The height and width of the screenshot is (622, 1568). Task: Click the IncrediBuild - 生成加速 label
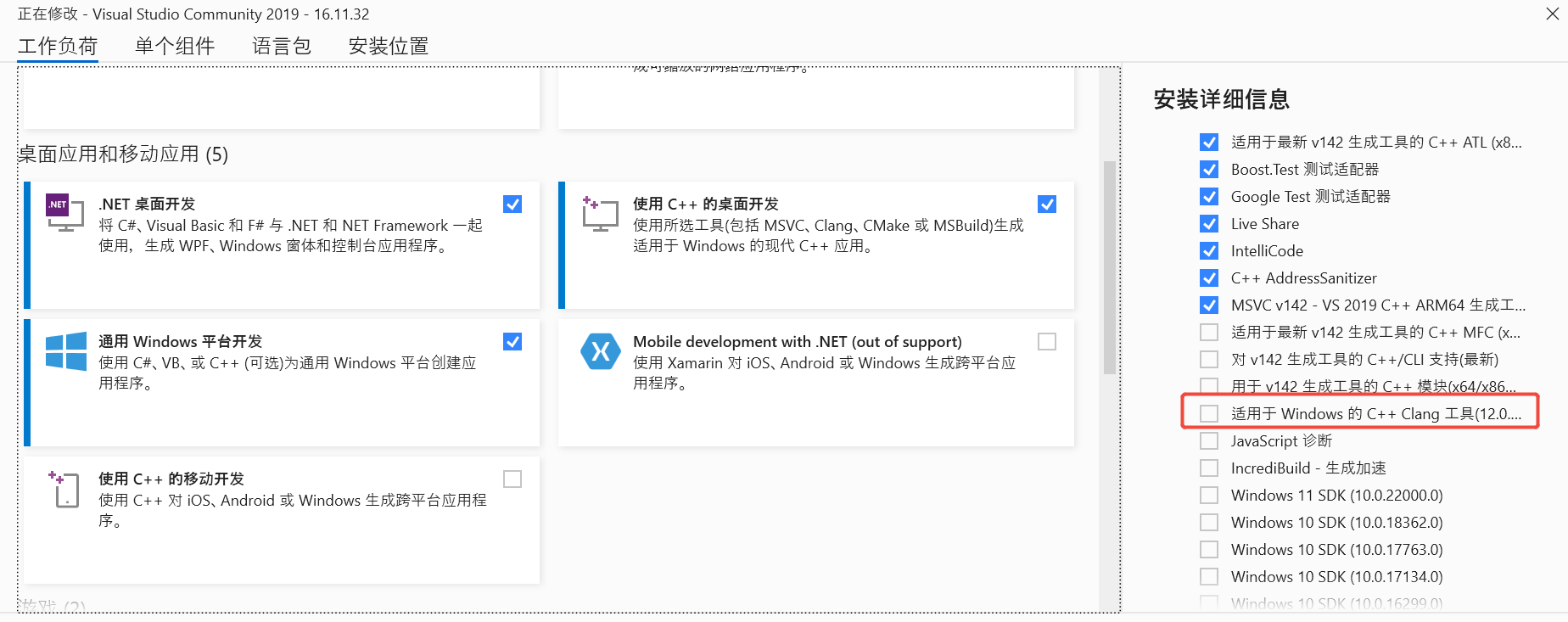point(1308,468)
